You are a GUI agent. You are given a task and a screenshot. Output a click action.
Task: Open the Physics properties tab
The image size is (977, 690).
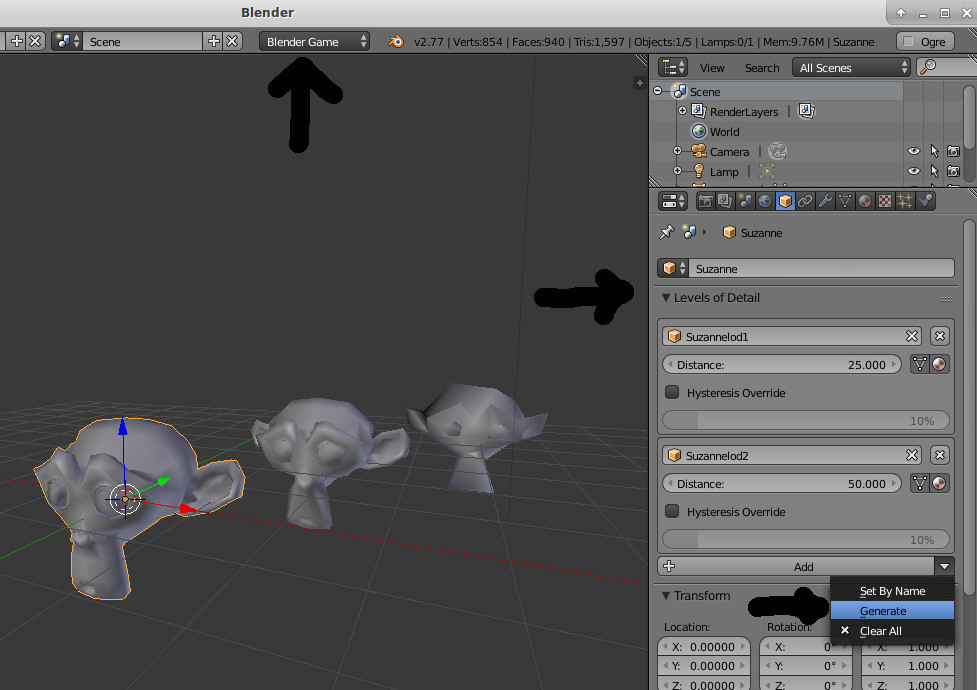coord(925,201)
